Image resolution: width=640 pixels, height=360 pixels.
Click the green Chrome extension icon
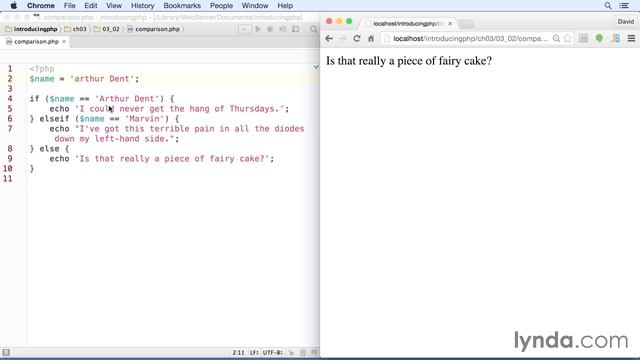[599, 38]
